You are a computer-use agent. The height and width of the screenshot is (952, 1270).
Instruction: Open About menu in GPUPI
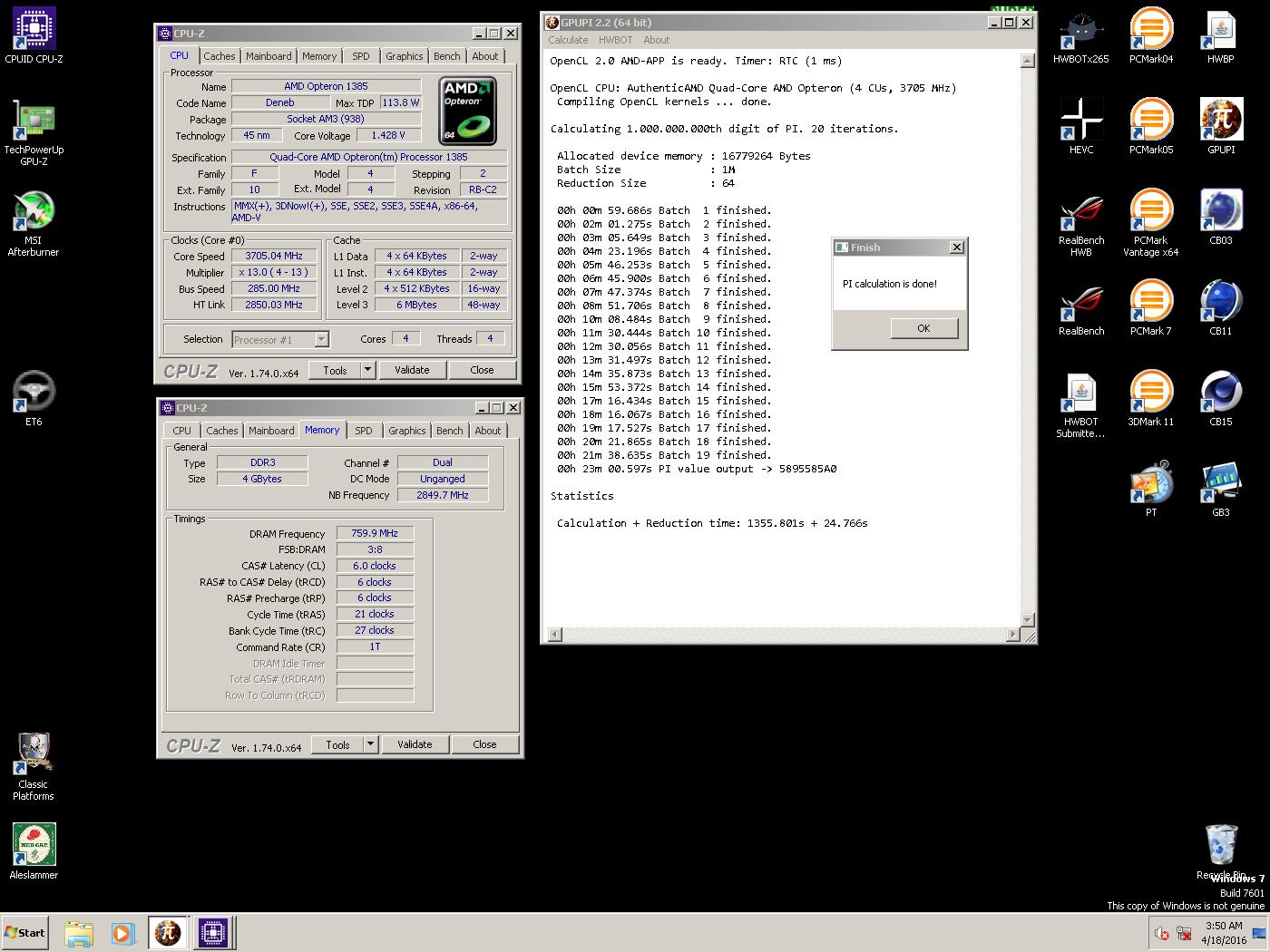click(656, 40)
